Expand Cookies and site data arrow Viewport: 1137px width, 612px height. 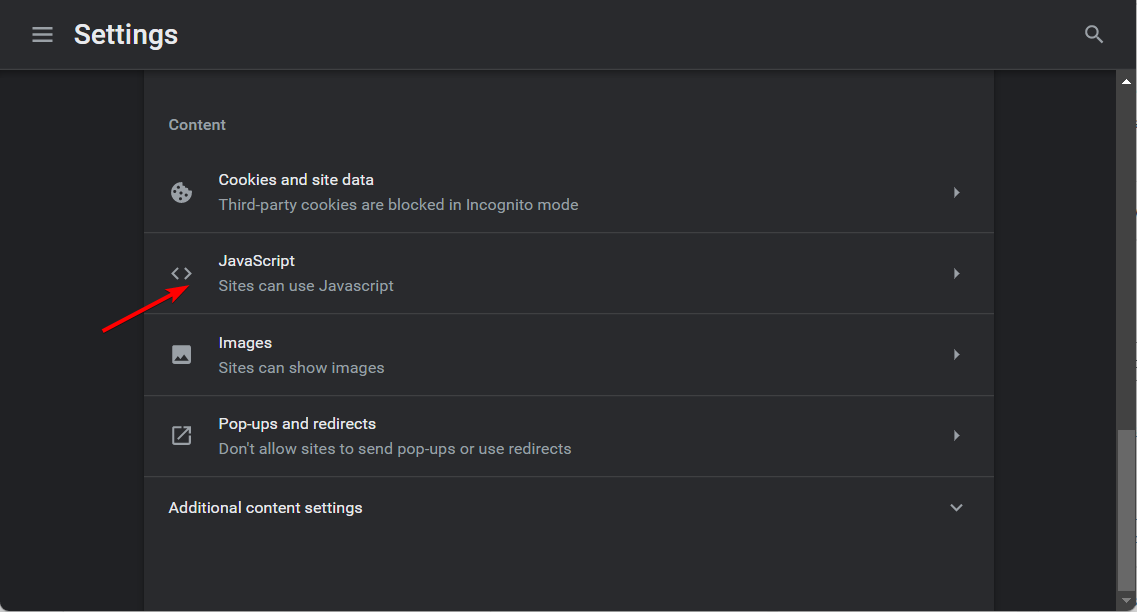[956, 192]
